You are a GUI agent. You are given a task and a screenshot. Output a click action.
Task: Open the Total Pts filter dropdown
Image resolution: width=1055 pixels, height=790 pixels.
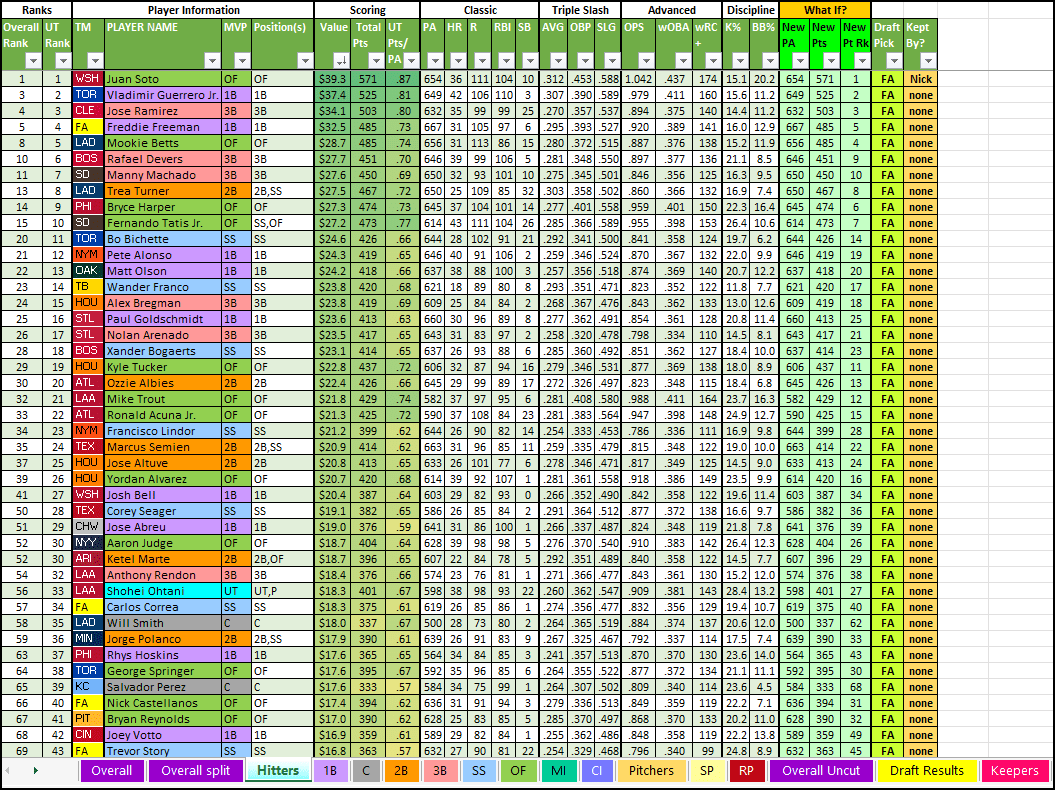click(x=376, y=61)
